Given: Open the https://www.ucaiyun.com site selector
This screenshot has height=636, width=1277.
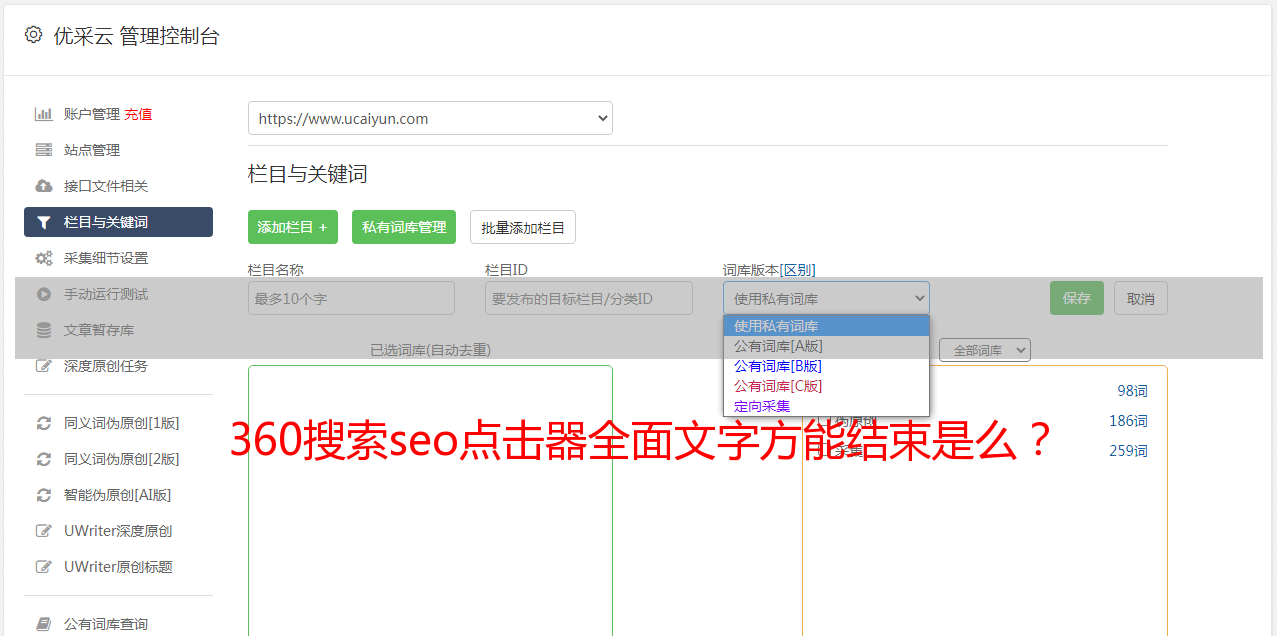Looking at the screenshot, I should click(430, 118).
